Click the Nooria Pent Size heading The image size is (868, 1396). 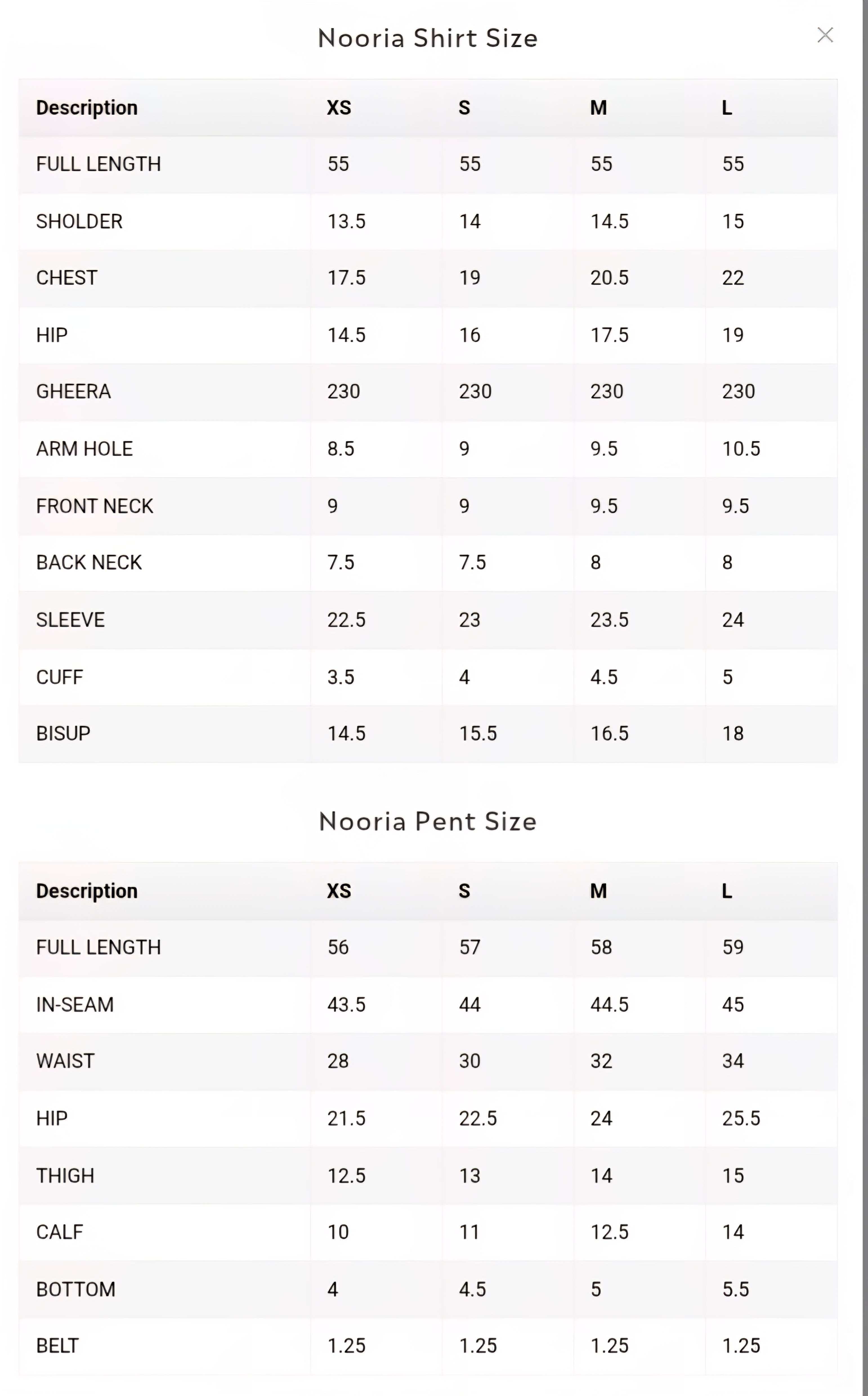428,821
